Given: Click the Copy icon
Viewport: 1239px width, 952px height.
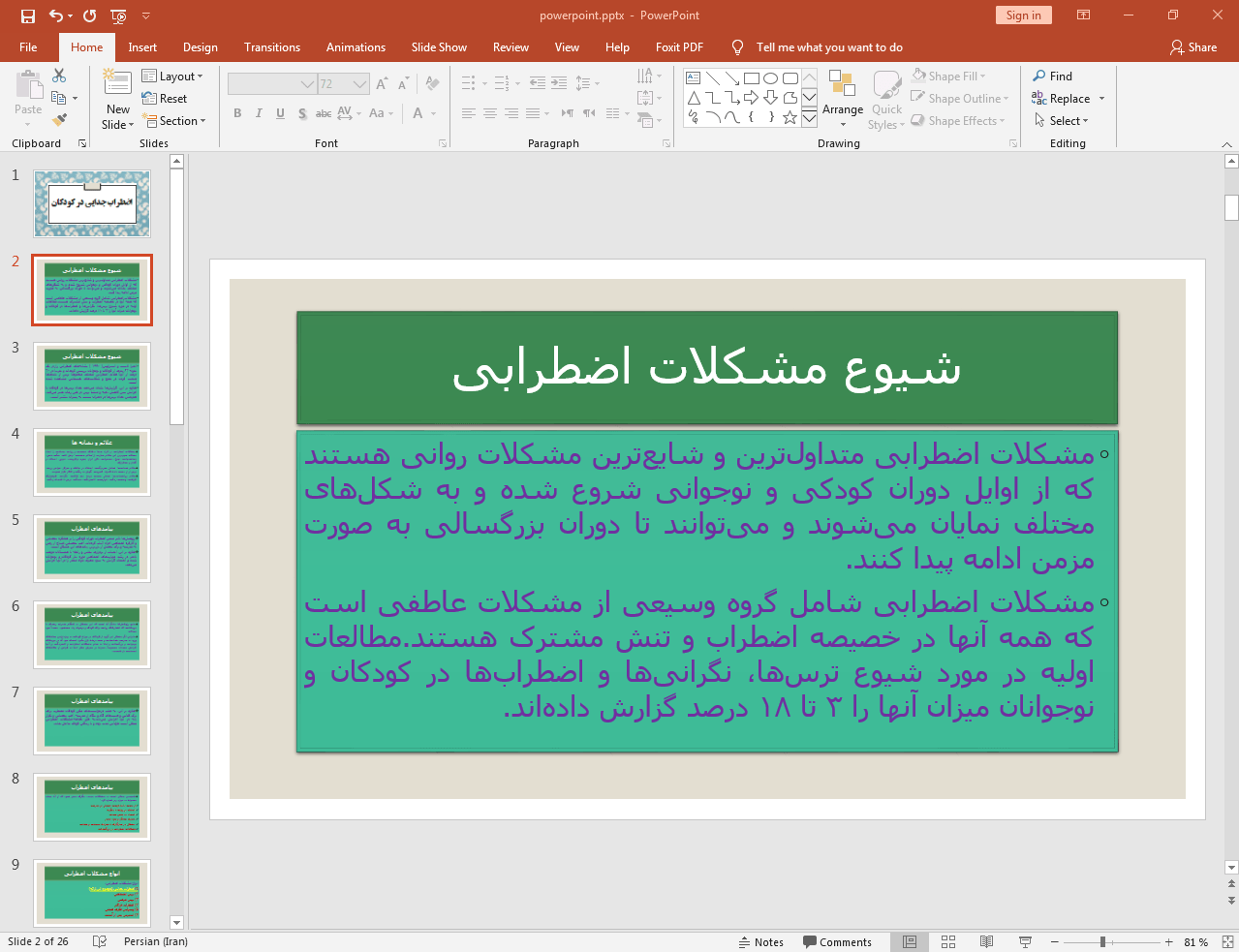Looking at the screenshot, I should 58,98.
